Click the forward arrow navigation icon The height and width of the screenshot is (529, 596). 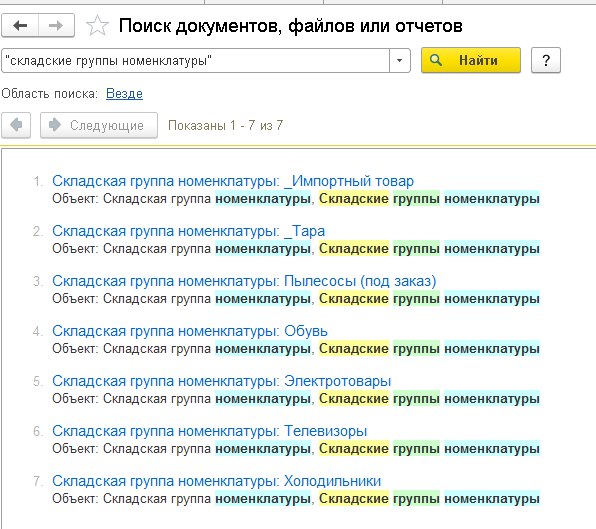pos(56,25)
